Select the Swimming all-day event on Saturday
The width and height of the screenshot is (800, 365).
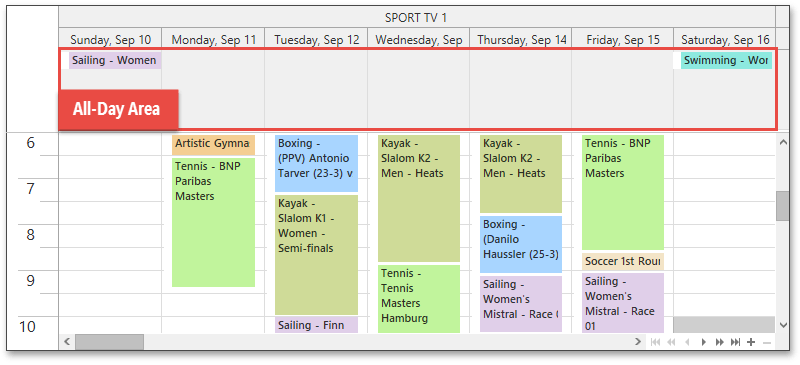tap(726, 60)
